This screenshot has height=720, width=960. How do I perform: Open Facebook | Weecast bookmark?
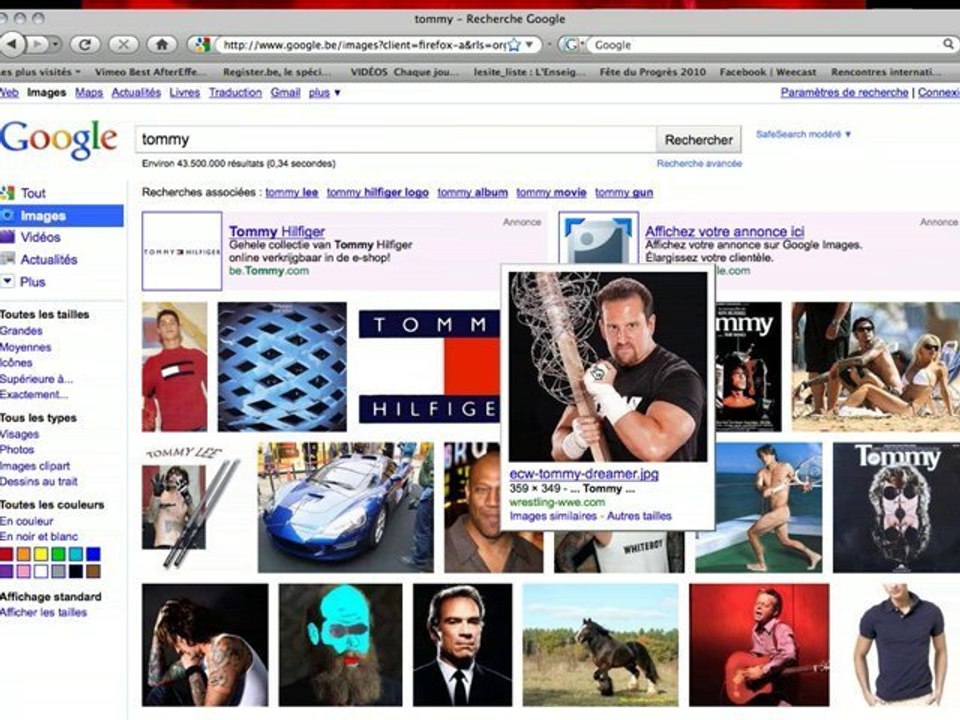[x=768, y=72]
